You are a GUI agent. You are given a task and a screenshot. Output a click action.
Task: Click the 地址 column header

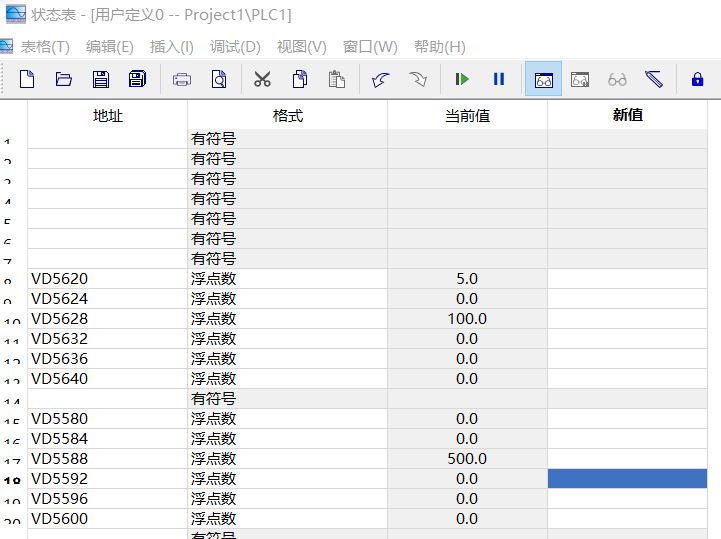point(108,115)
